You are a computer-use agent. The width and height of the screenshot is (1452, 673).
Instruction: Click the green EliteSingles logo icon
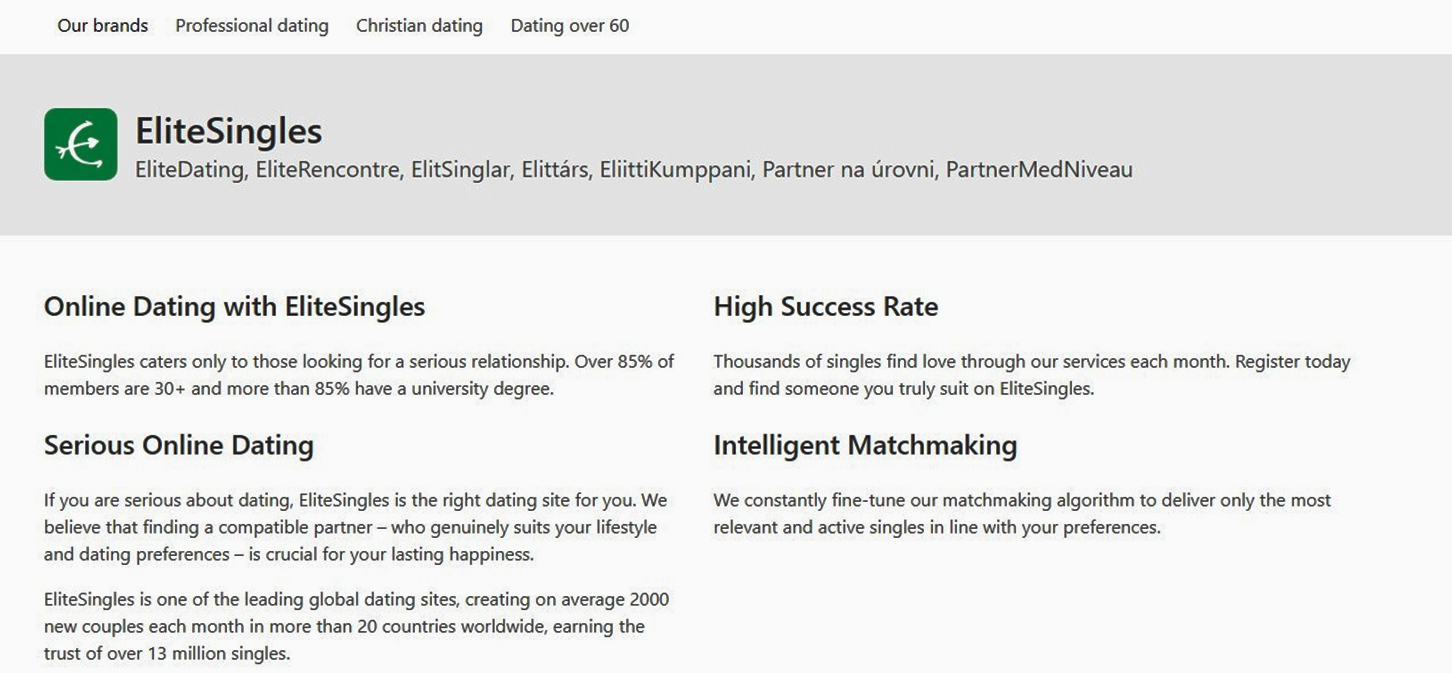coord(81,145)
